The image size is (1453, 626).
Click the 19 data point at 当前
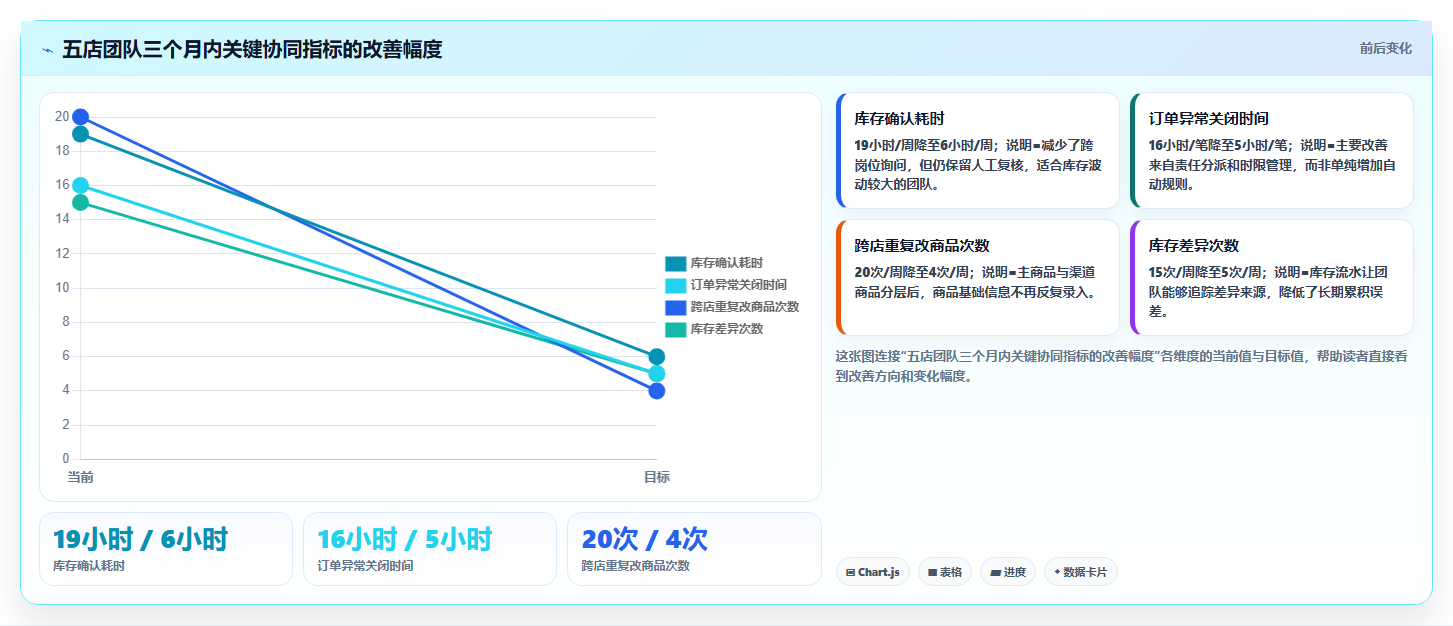click(81, 134)
